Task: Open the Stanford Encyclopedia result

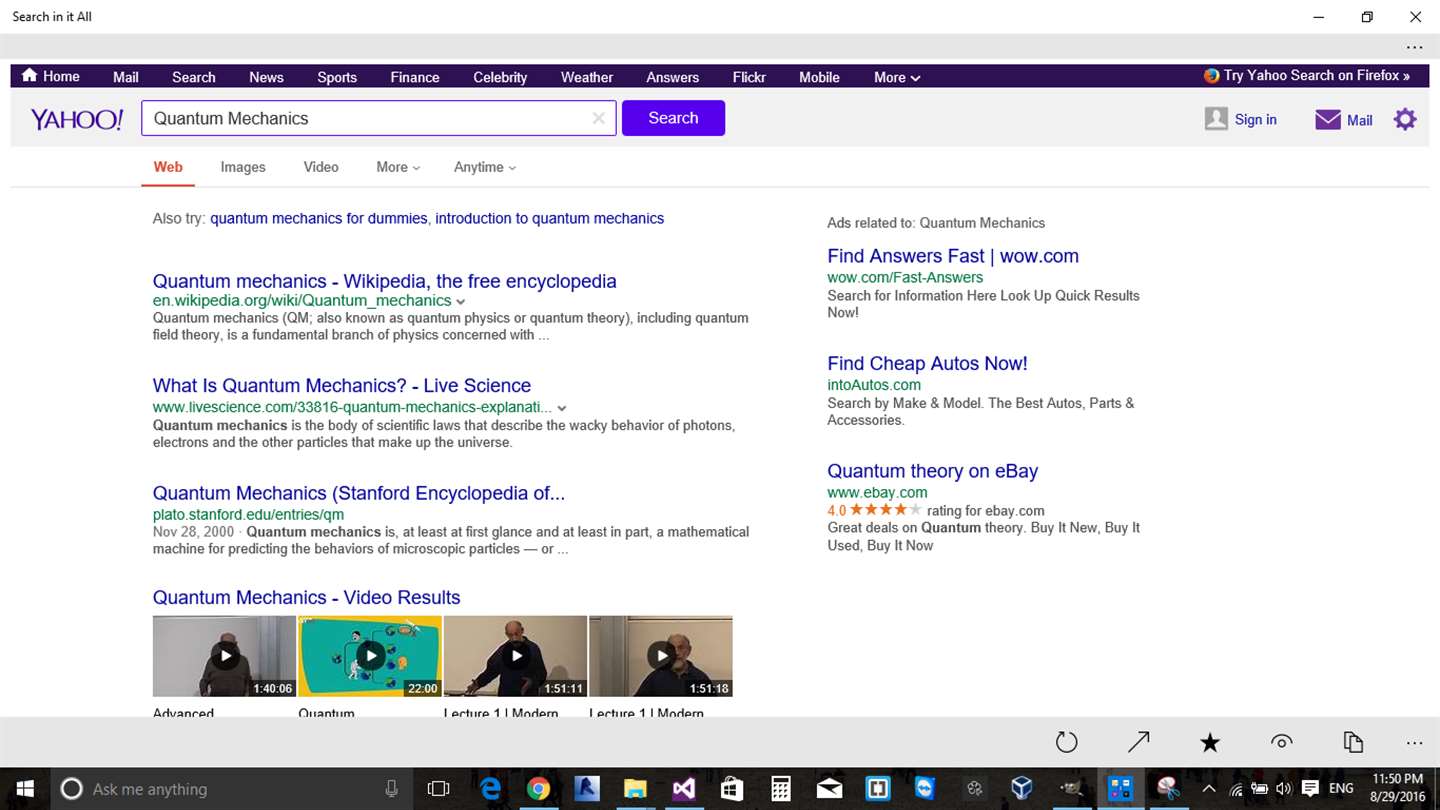Action: (359, 493)
